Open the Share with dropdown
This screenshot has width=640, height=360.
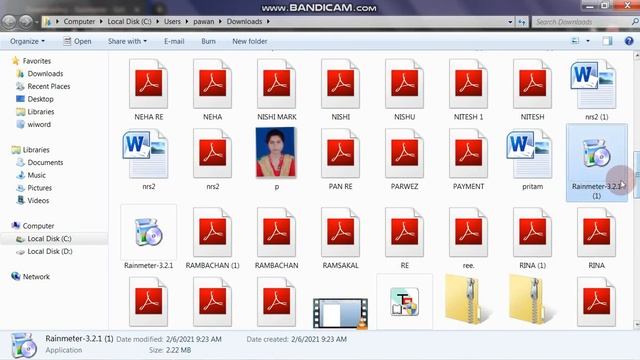pos(127,41)
